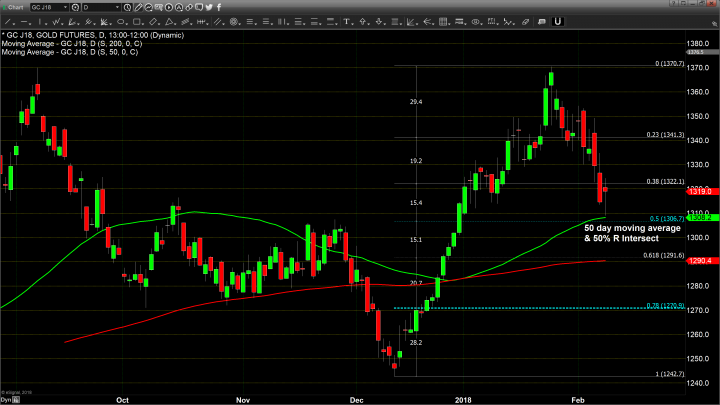
Task: Share chart via Facebook icon
Action: coord(219,7)
